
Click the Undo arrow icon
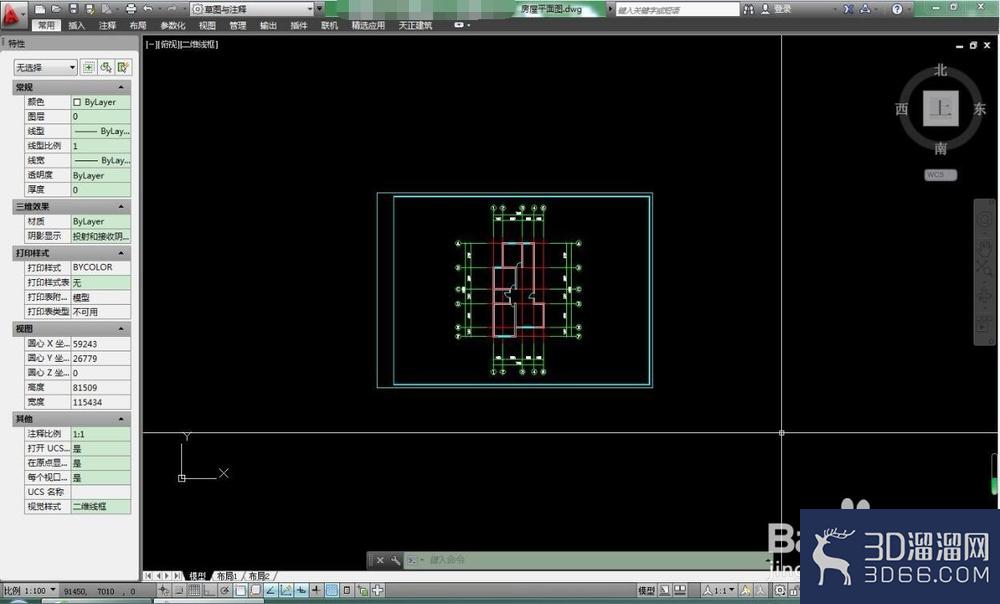147,9
